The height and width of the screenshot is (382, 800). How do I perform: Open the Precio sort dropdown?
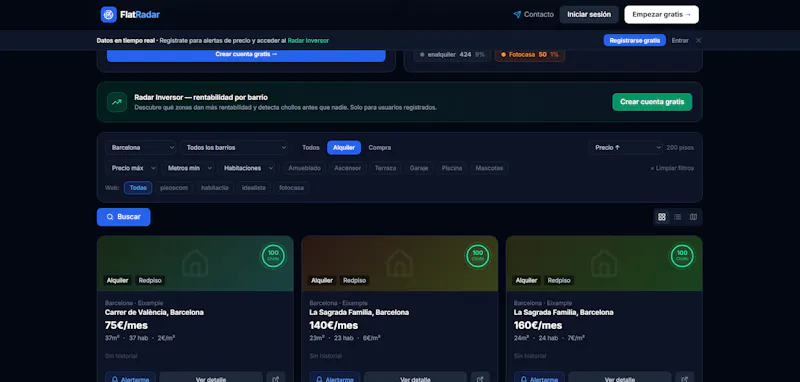coord(625,147)
